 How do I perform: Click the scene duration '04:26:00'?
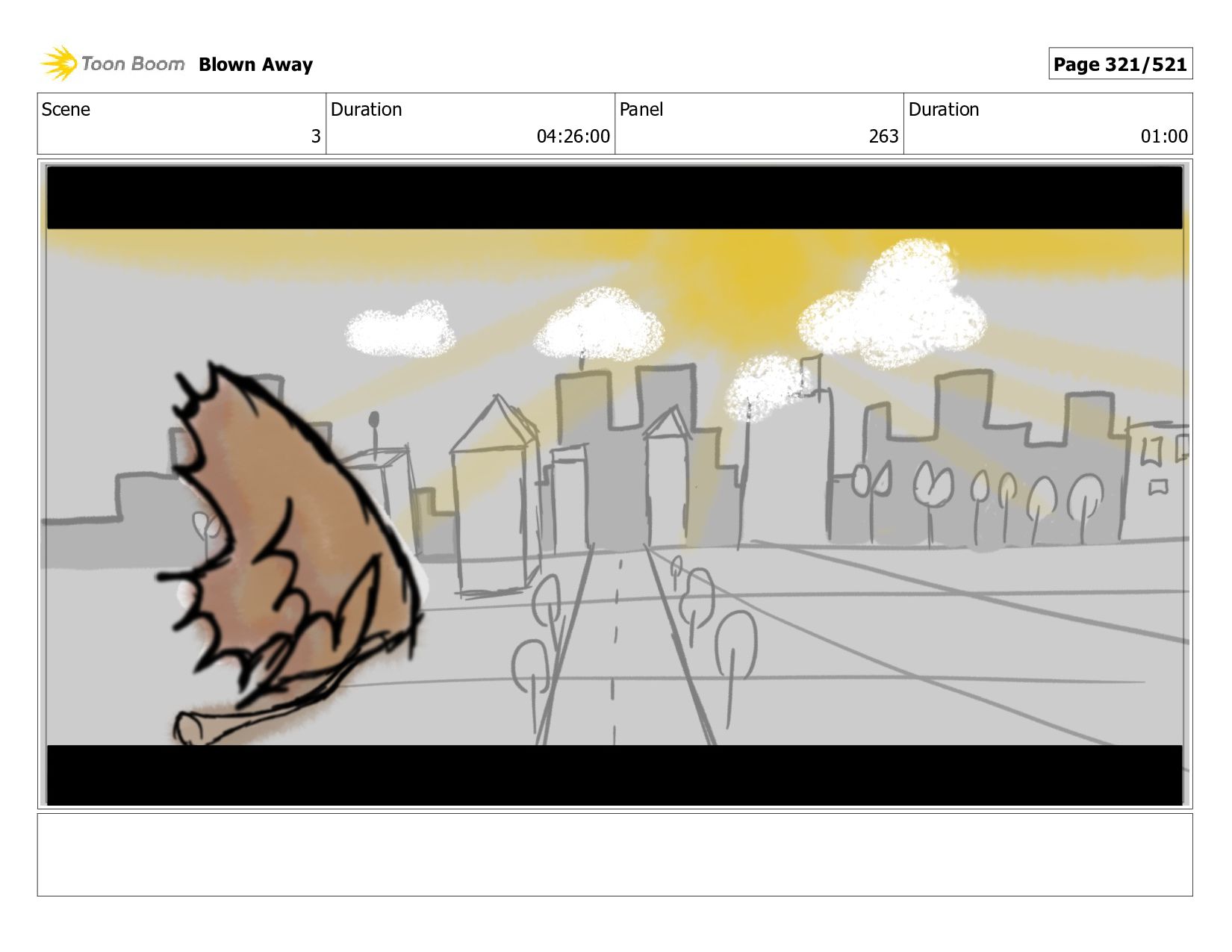573,137
